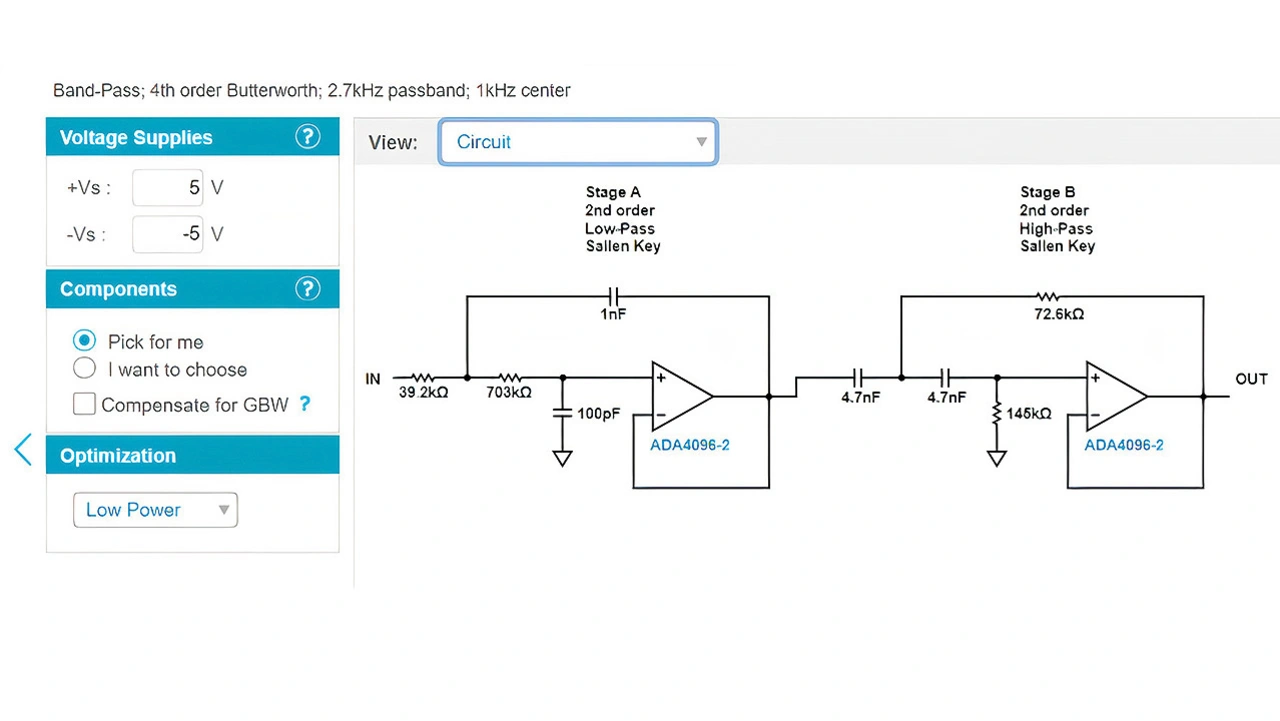Open the ADA4096-2 link under Stage B
The width and height of the screenshot is (1280, 721).
point(1124,445)
